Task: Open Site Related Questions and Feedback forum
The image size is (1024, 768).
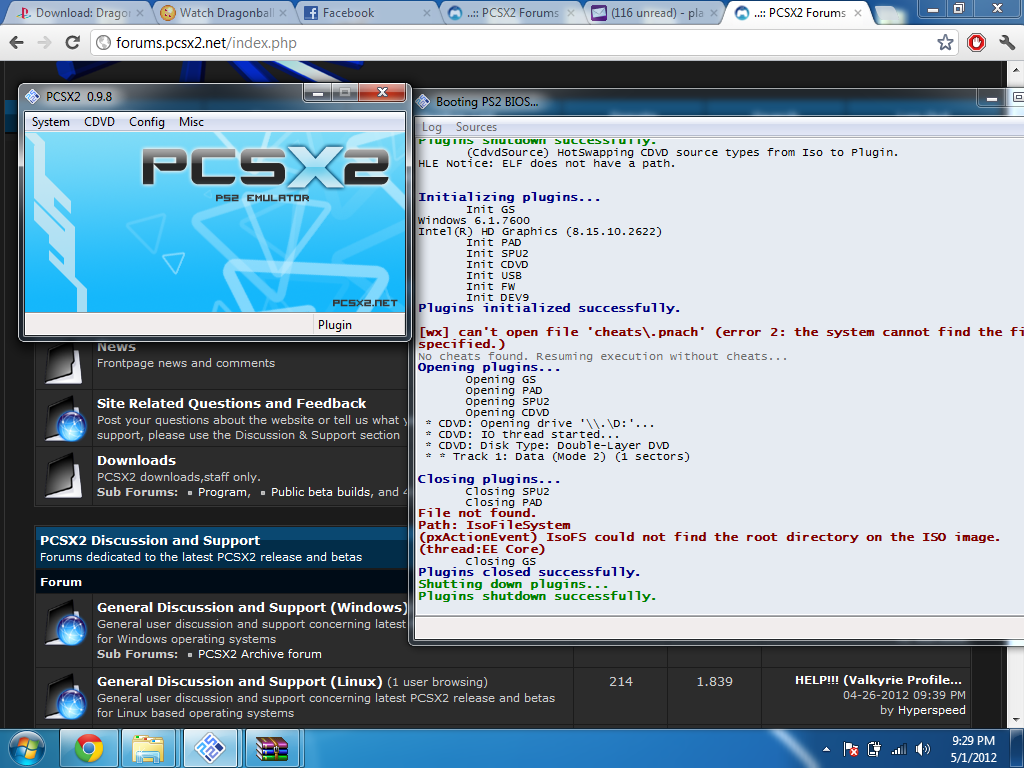Action: (x=231, y=404)
